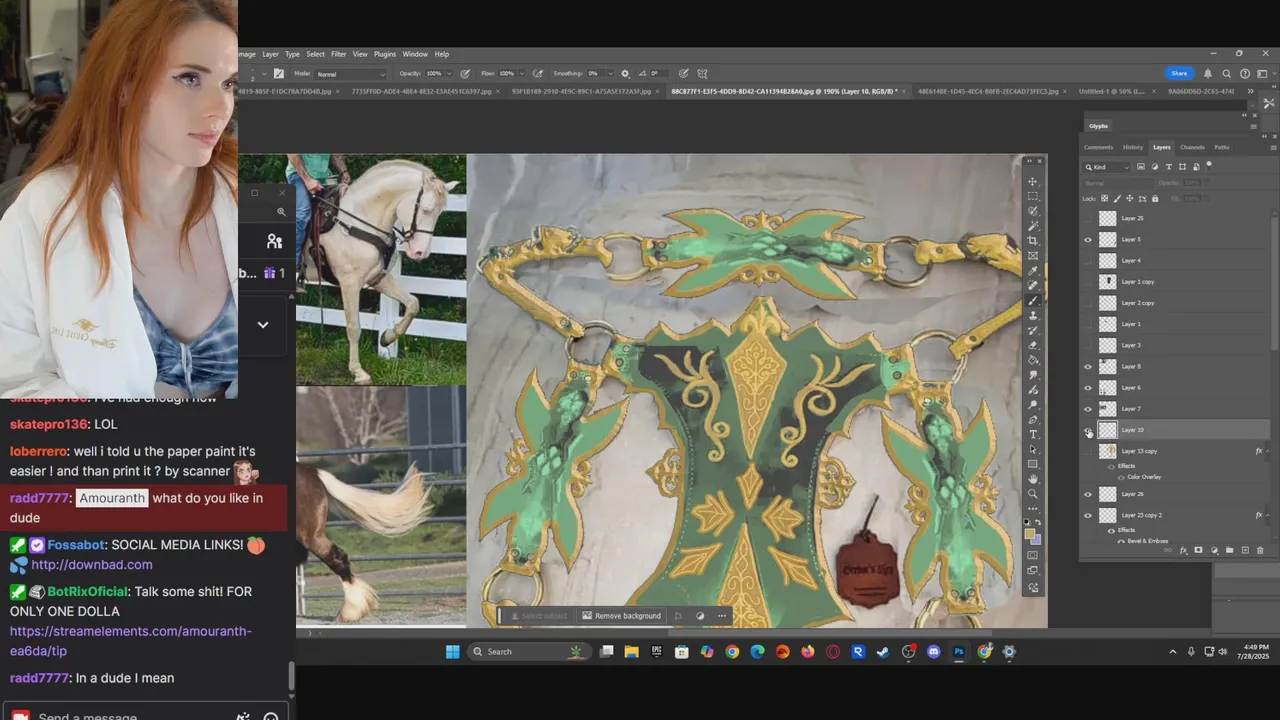Switch to the Paths tab
Image resolution: width=1280 pixels, height=720 pixels.
(1222, 147)
